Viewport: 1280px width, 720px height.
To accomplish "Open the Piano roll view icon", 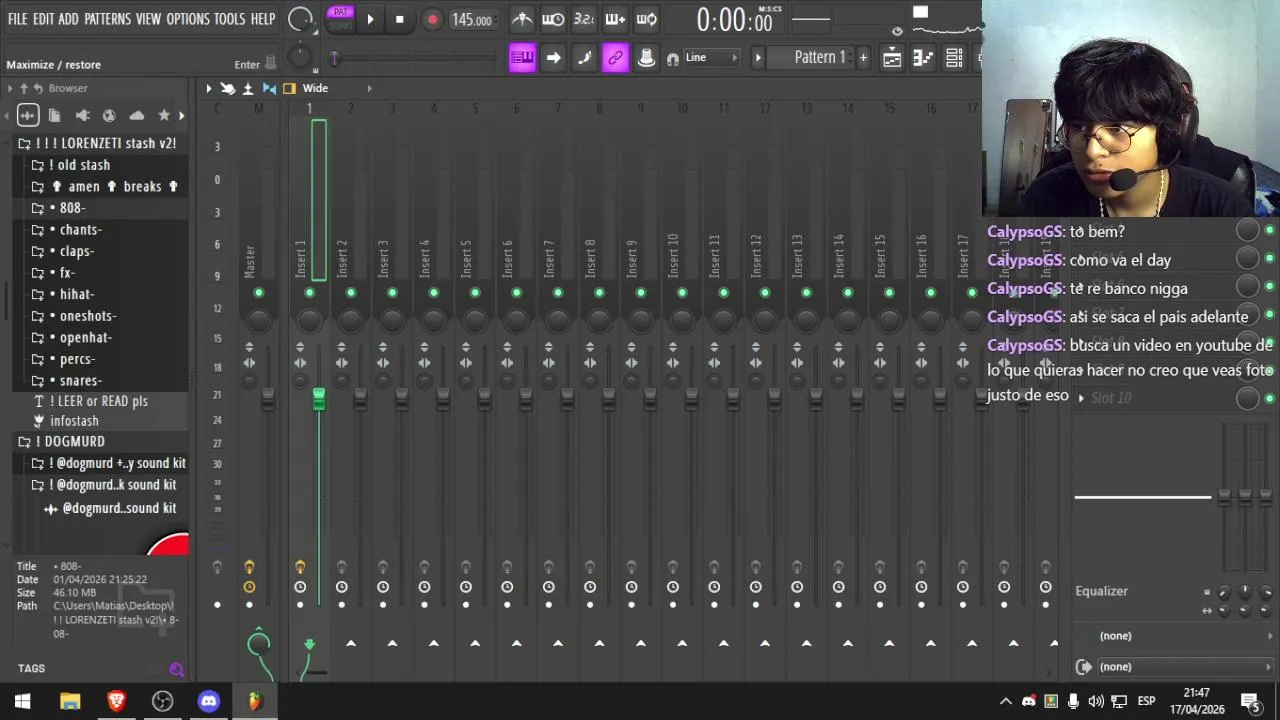I will pyautogui.click(x=922, y=58).
